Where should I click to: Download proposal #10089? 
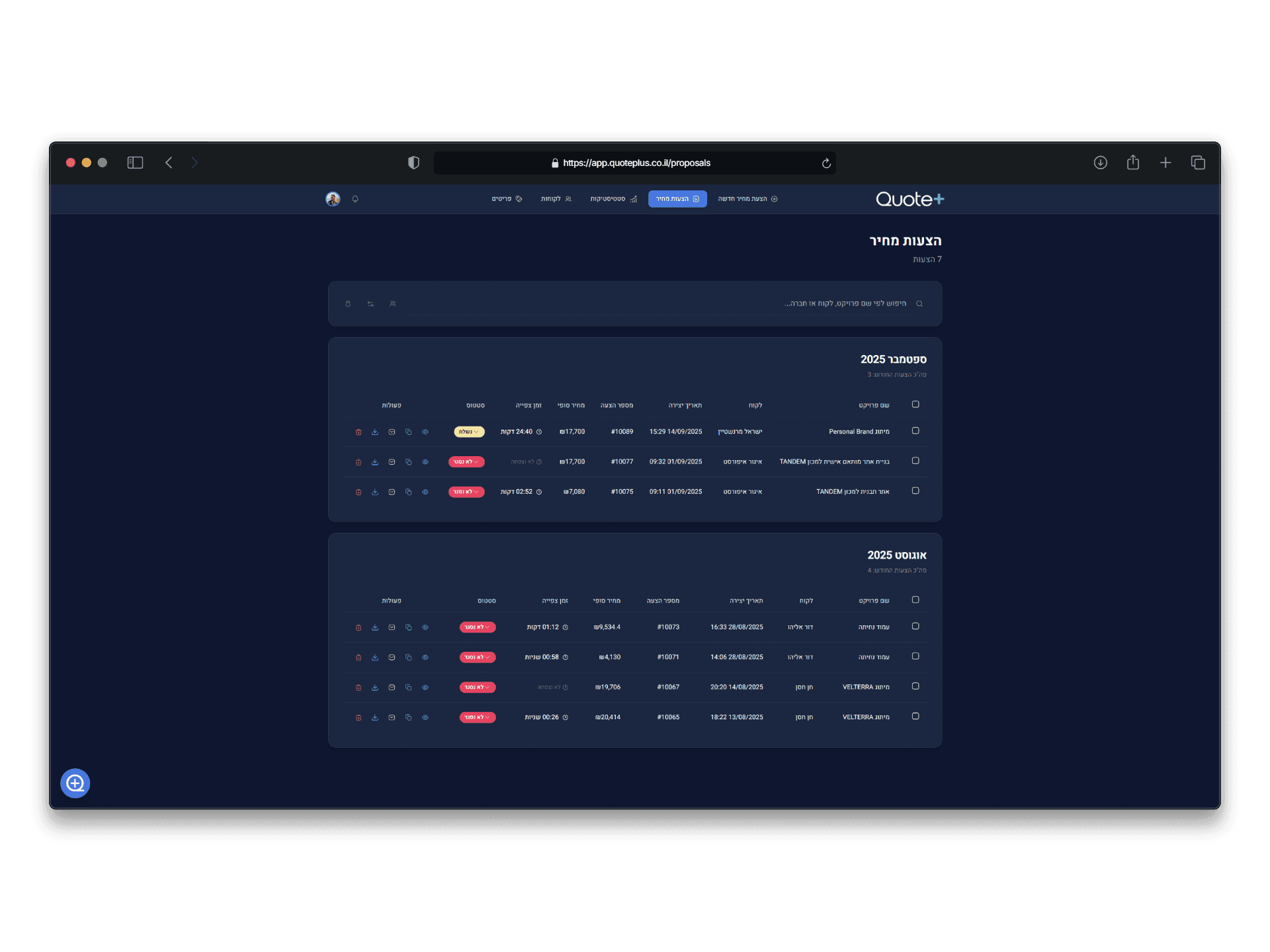click(x=375, y=432)
